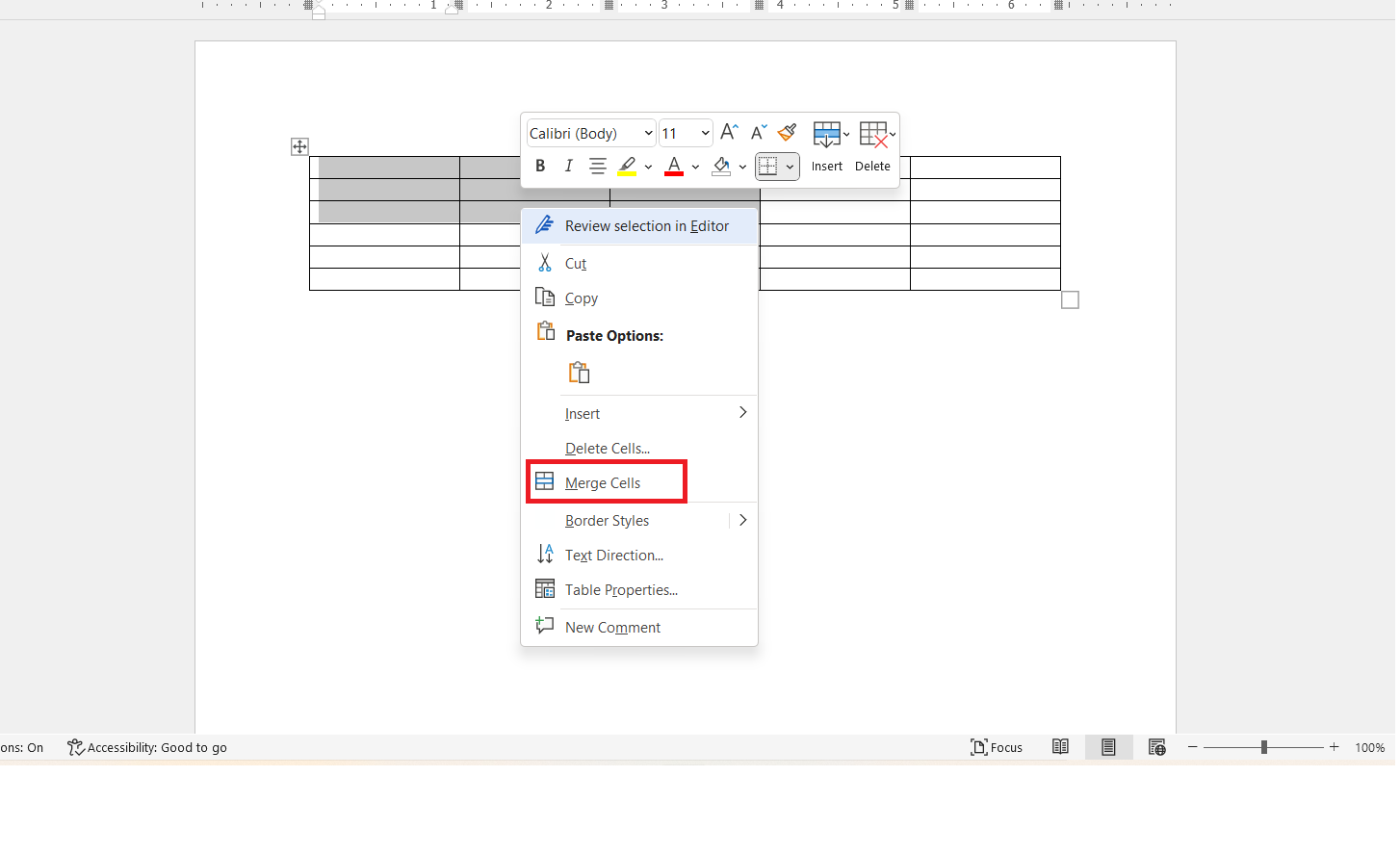Click the Insert table rows icon

click(826, 133)
